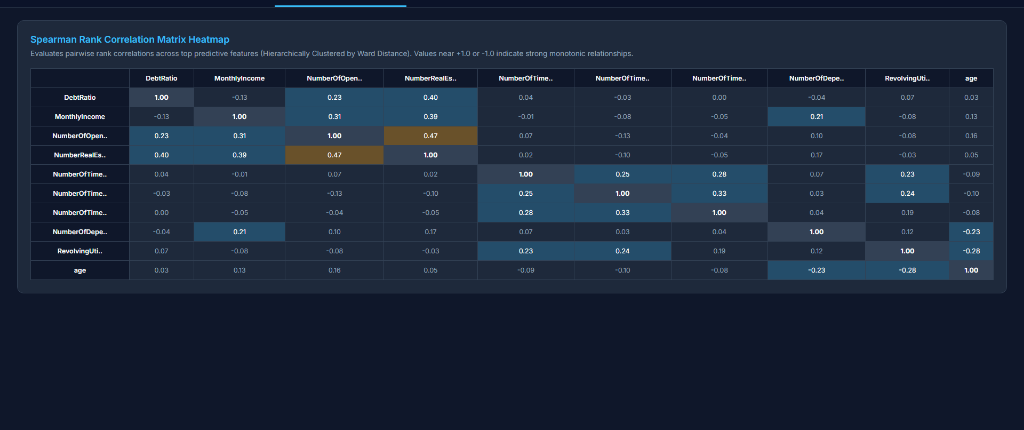Pick orange 0.47 in NumberOfOpen.. row
This screenshot has width=1024, height=430.
pos(430,136)
